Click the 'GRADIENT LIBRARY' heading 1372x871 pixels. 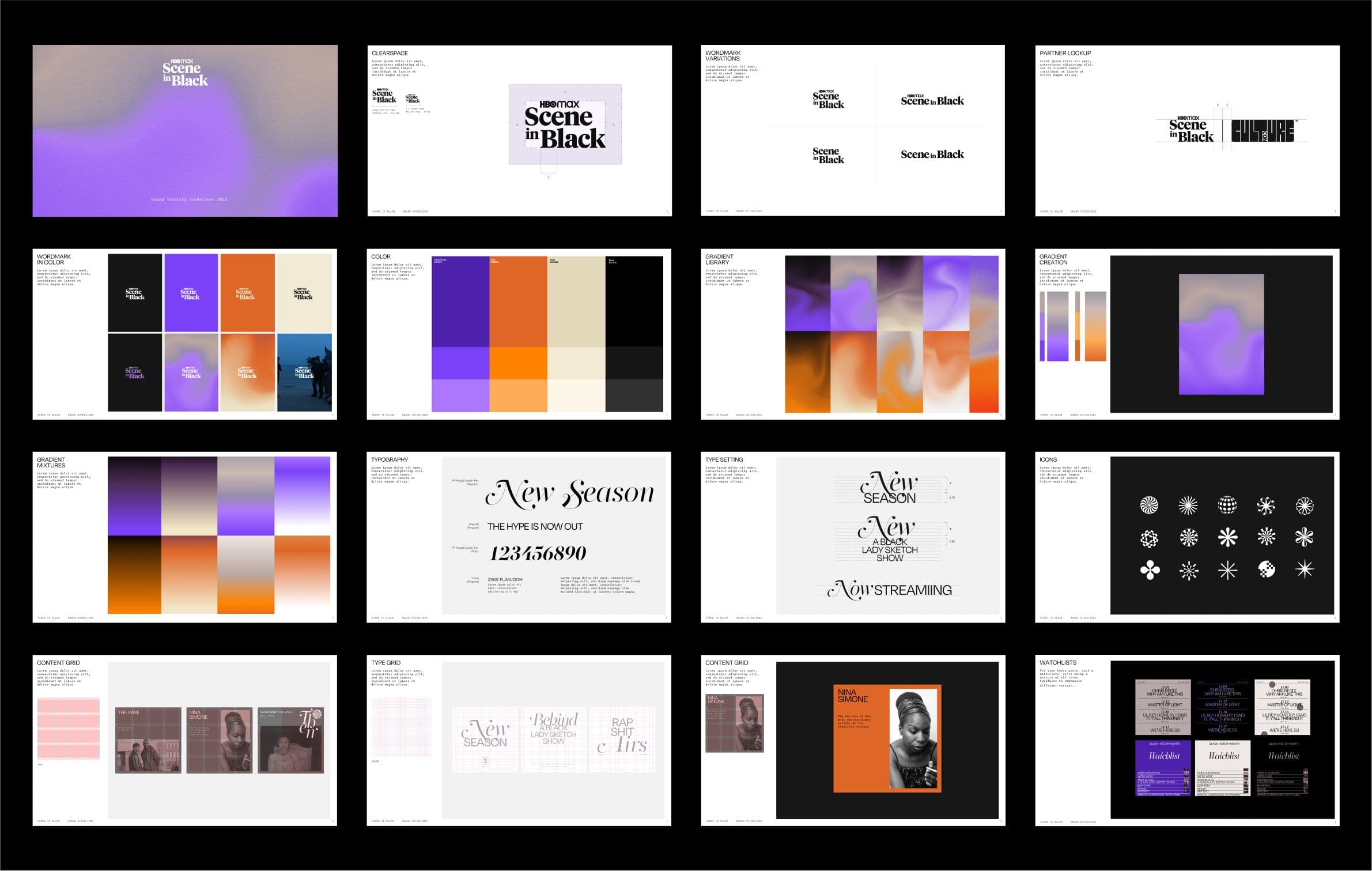(x=719, y=259)
